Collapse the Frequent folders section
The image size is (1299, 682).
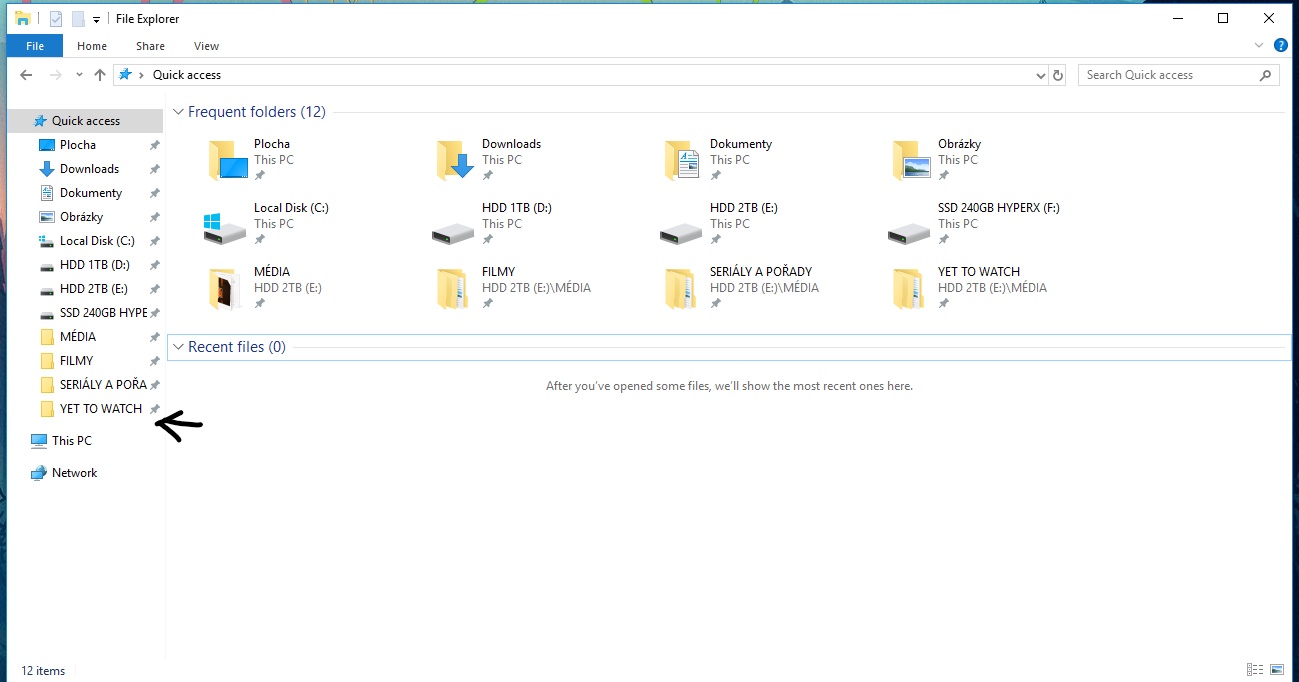(178, 112)
